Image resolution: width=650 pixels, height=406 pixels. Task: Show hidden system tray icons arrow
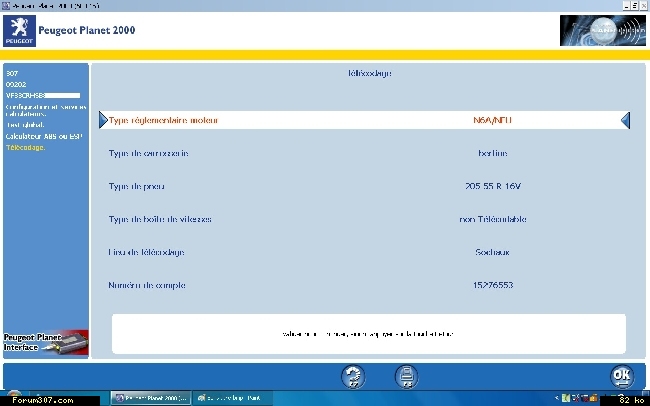point(557,398)
